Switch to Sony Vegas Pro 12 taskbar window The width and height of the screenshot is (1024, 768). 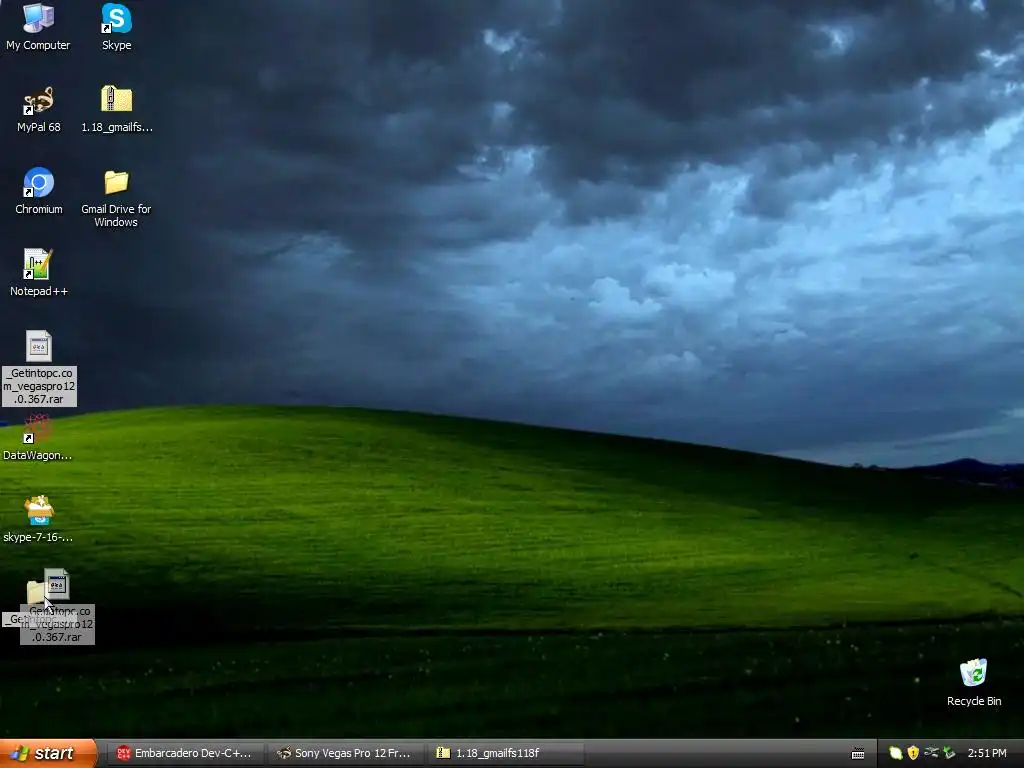pos(345,753)
